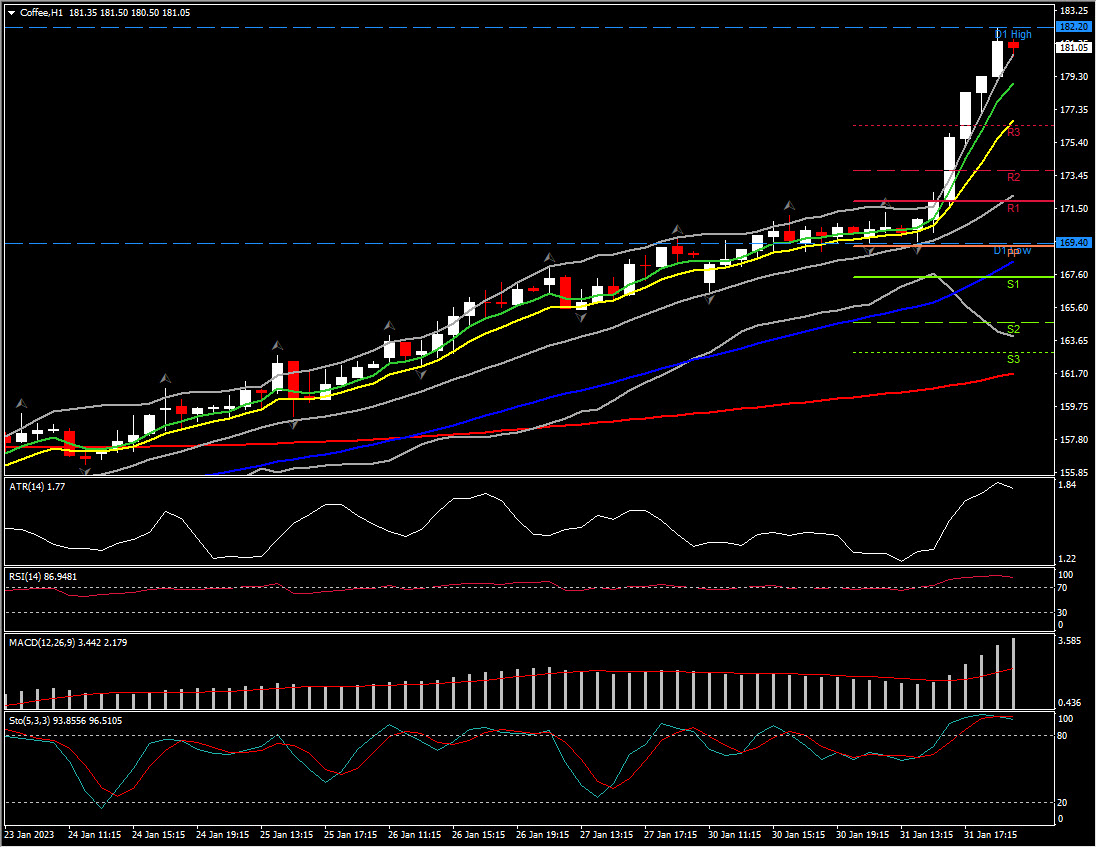Click the latest red candle at chart top
1097x848 pixels.
tap(1014, 45)
